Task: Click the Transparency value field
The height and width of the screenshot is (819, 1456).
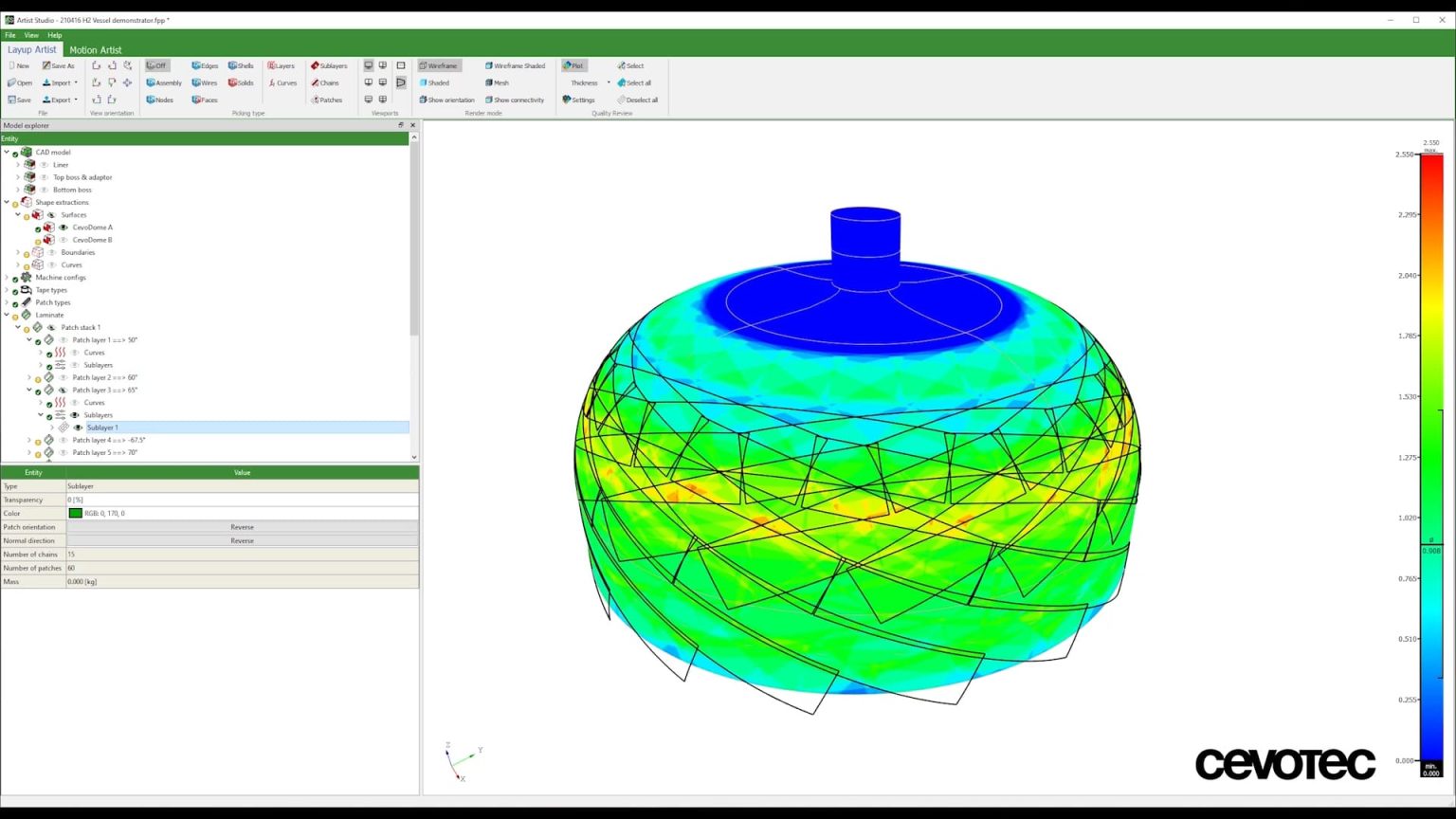Action: tap(242, 500)
